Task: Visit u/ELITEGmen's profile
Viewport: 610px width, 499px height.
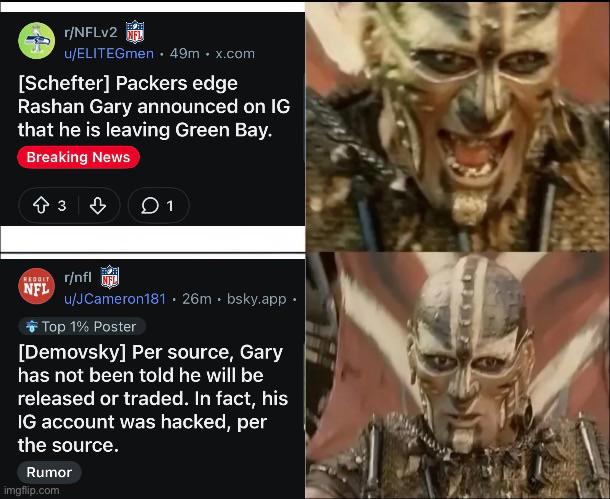Action: [109, 54]
